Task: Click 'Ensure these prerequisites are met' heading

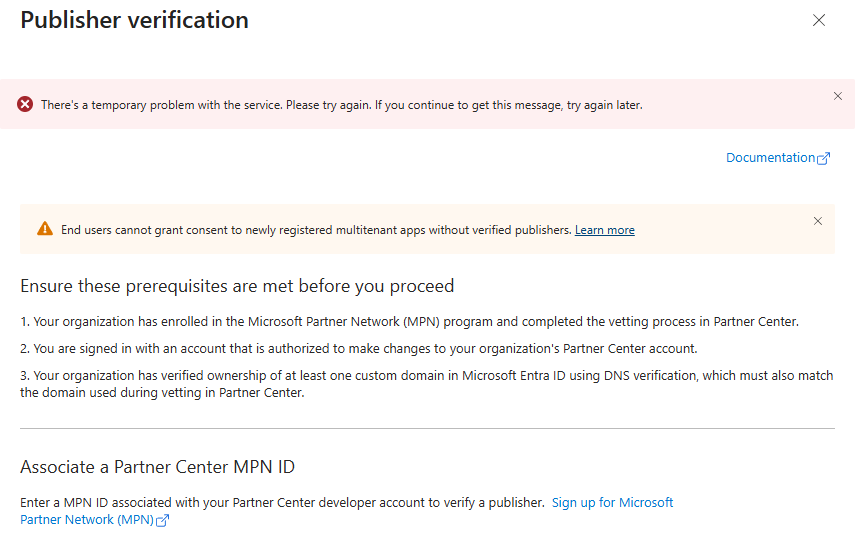Action: point(237,286)
